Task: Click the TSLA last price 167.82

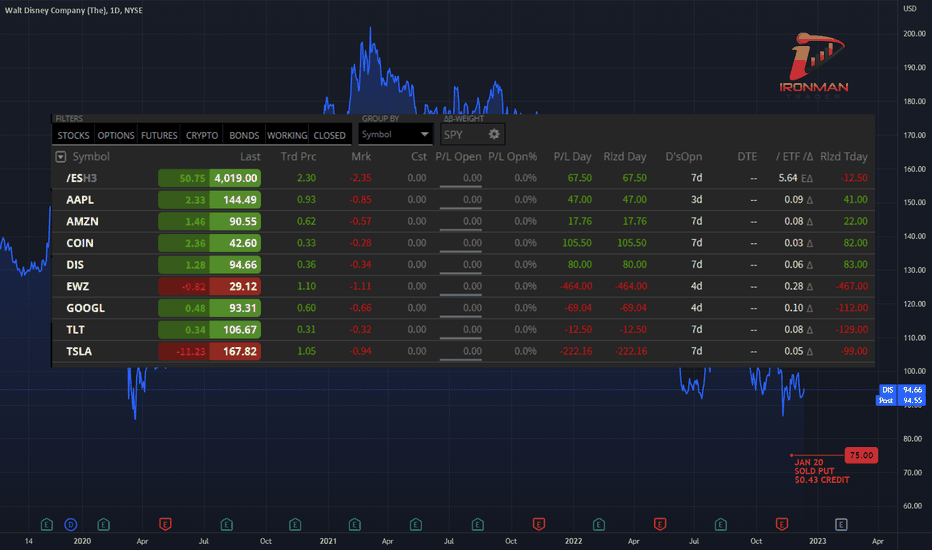Action: pos(235,351)
